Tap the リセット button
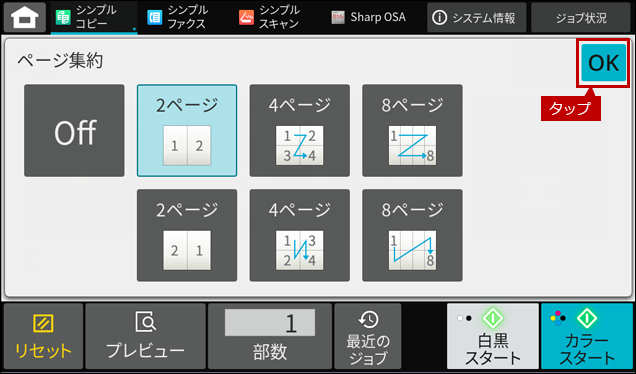The image size is (636, 374). (x=43, y=336)
